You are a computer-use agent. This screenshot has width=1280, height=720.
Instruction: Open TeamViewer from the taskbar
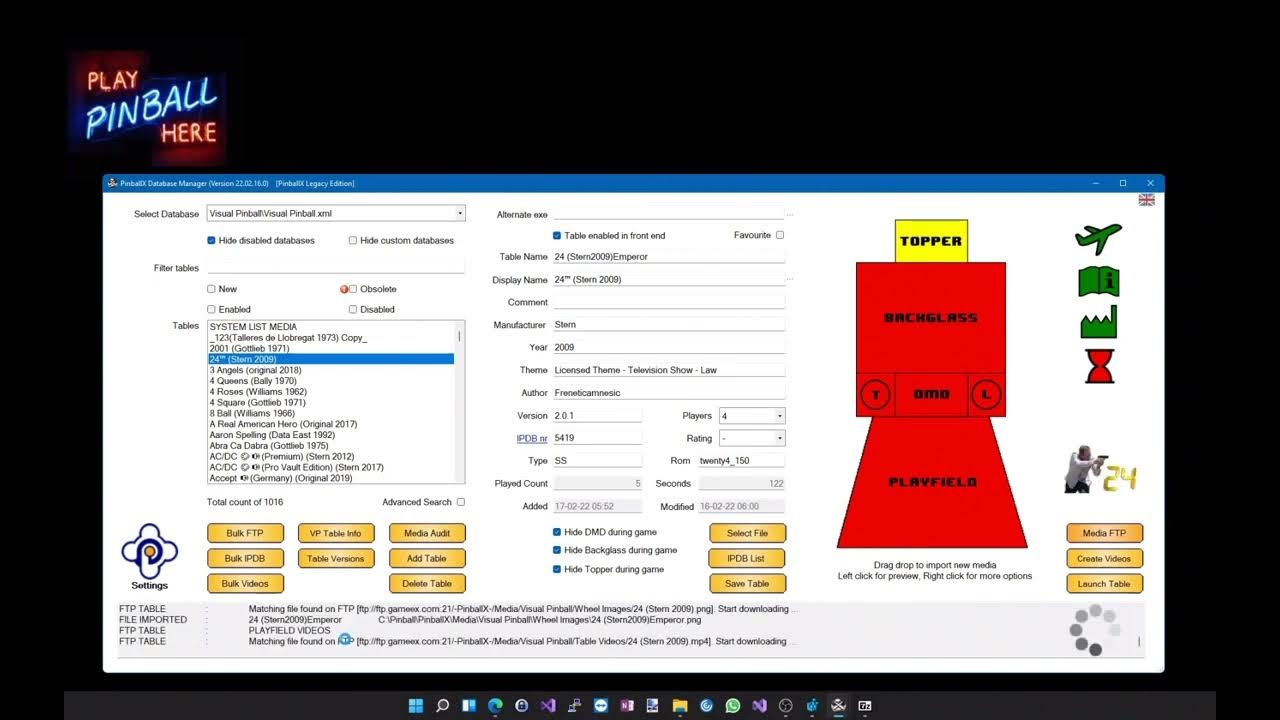(601, 705)
